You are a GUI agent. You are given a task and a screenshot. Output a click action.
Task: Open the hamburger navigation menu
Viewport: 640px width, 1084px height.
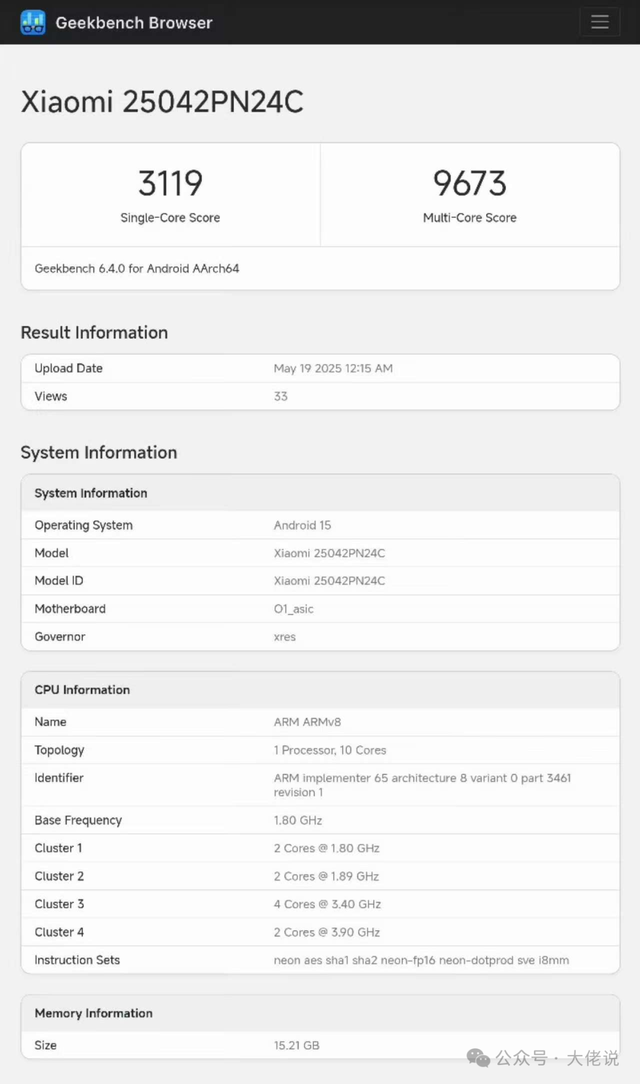click(599, 22)
